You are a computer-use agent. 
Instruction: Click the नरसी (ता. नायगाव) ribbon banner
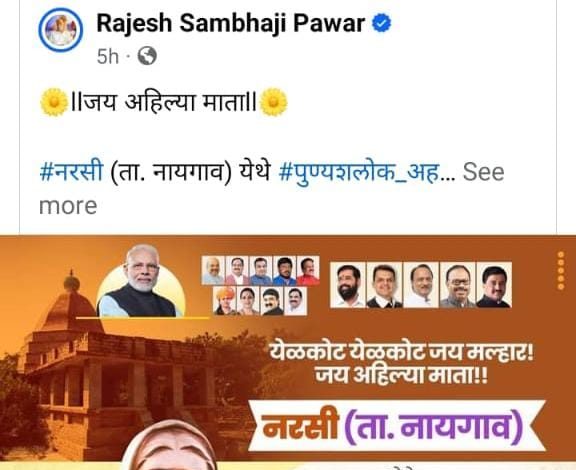tap(397, 426)
